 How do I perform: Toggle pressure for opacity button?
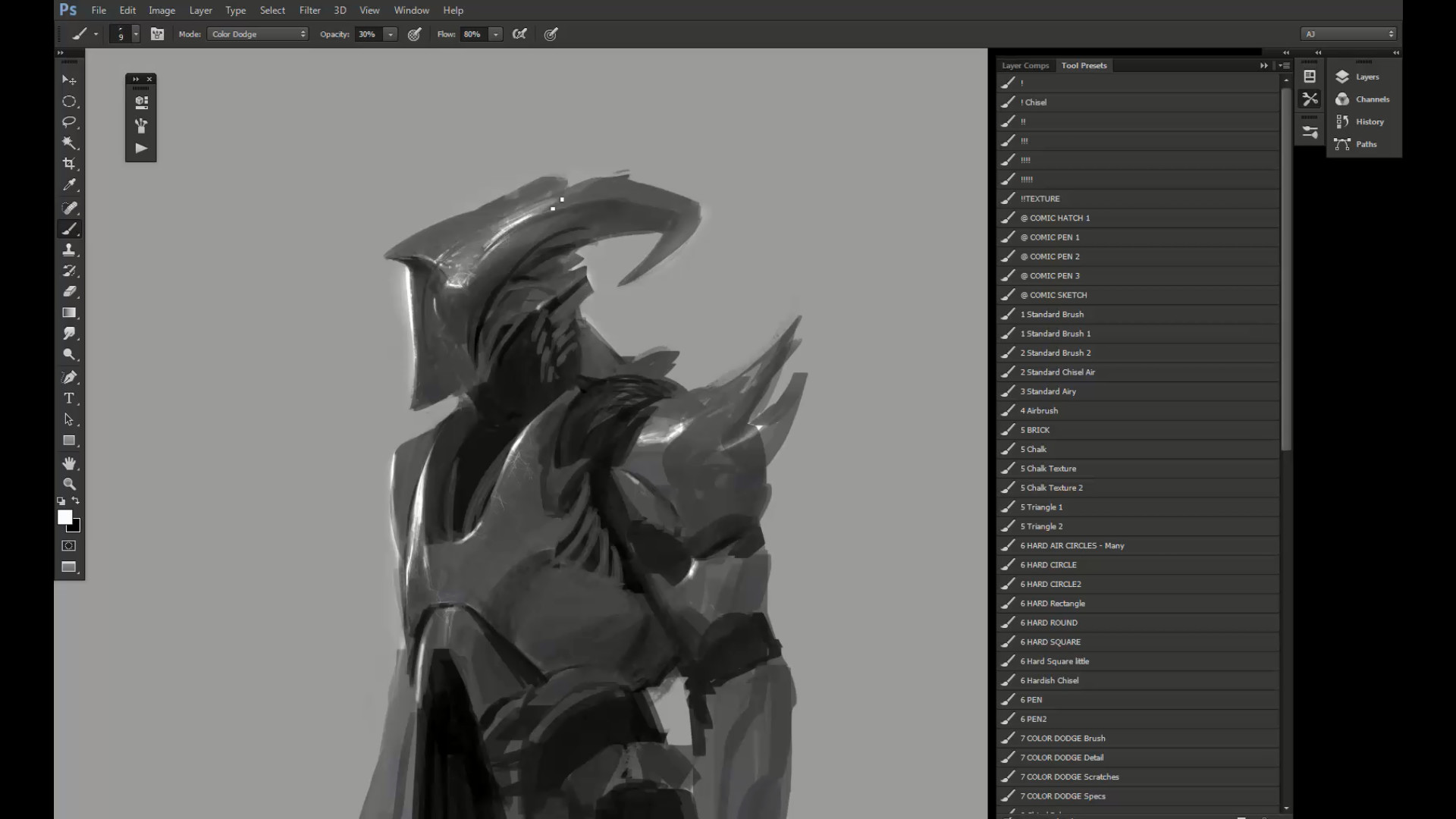pos(415,34)
